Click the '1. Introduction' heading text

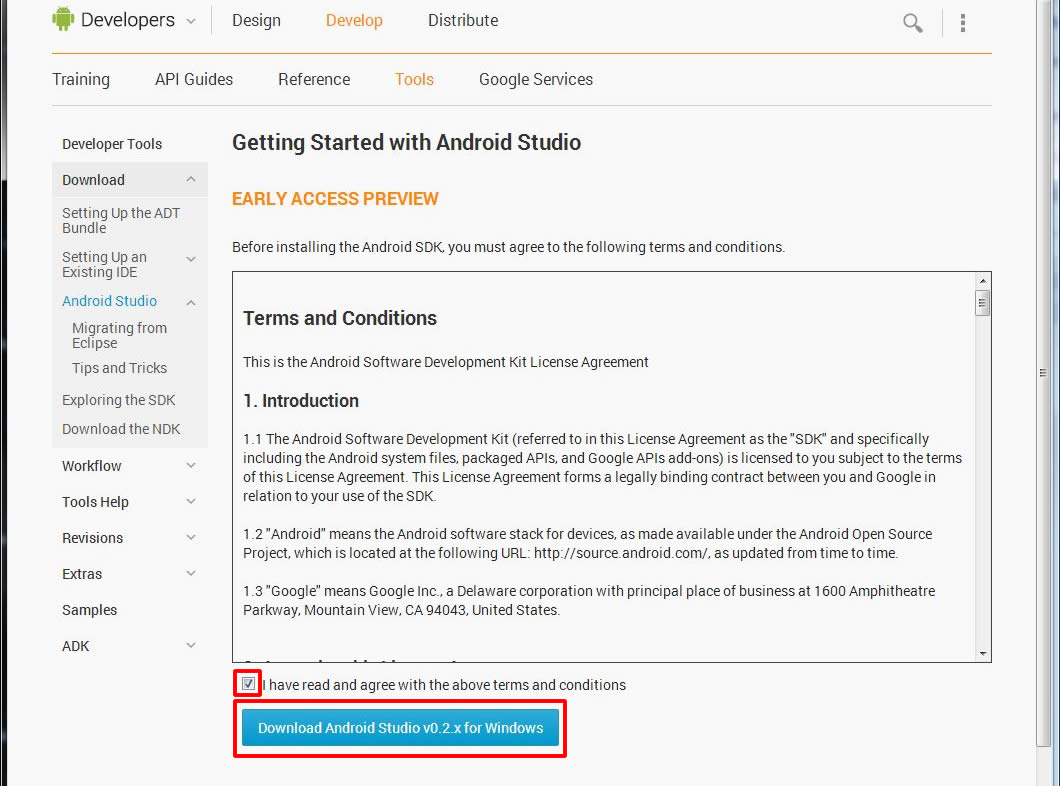pos(301,401)
